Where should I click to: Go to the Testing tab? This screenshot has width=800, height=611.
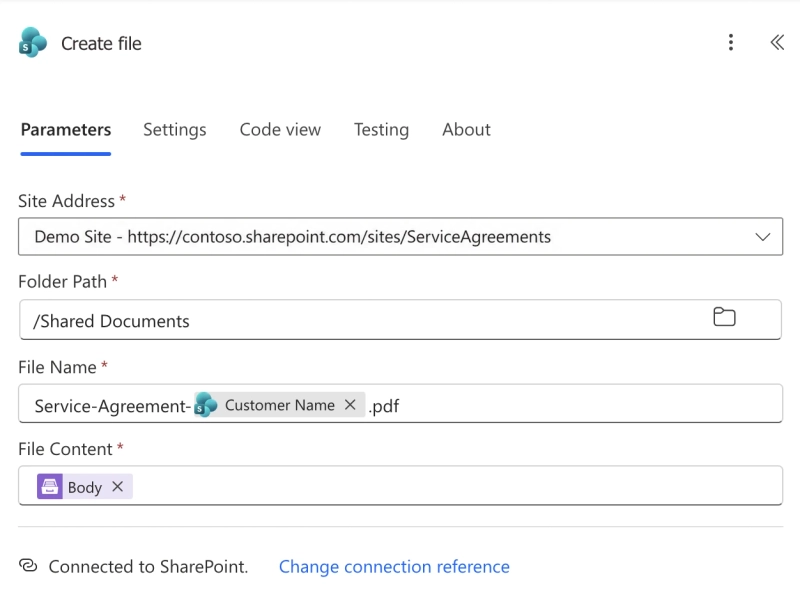[x=381, y=130]
